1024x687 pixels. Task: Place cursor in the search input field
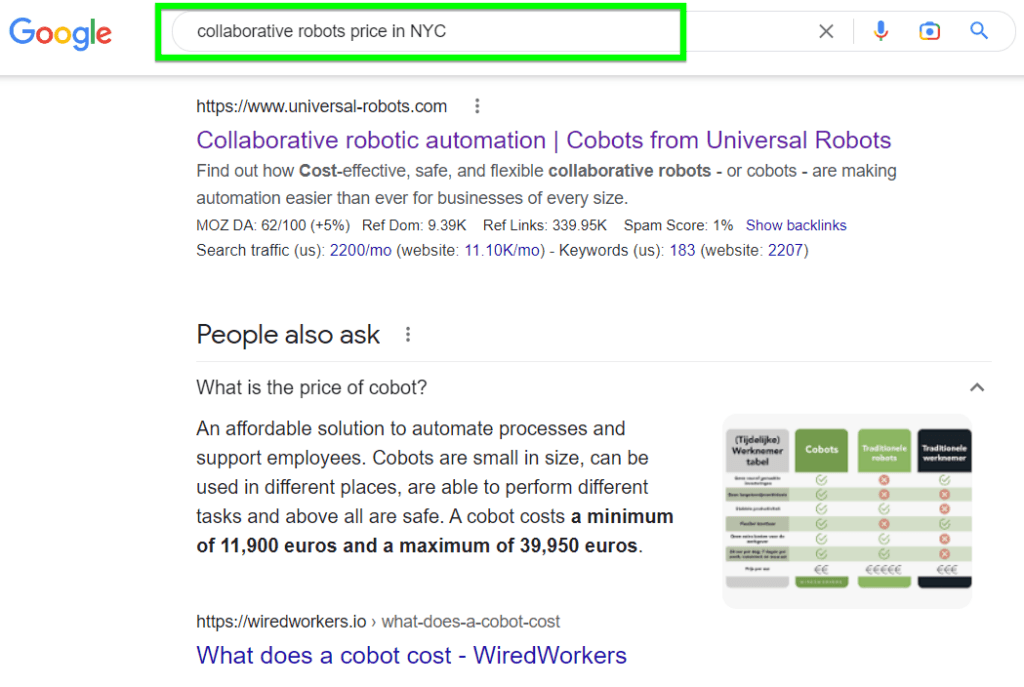pyautogui.click(x=420, y=31)
